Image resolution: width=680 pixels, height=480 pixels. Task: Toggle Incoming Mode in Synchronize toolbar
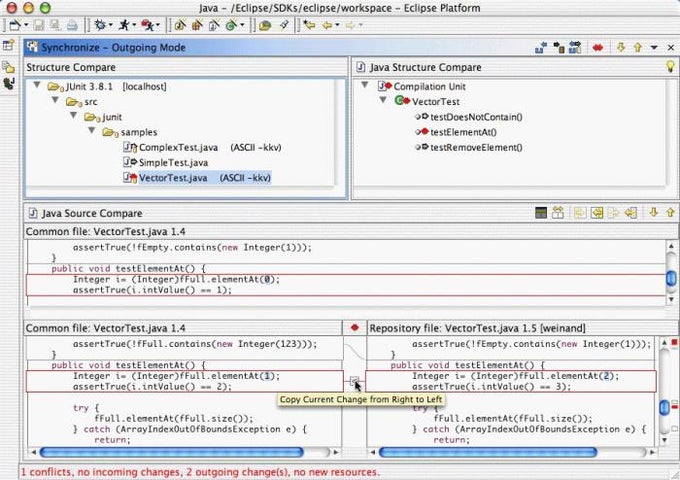[541, 48]
